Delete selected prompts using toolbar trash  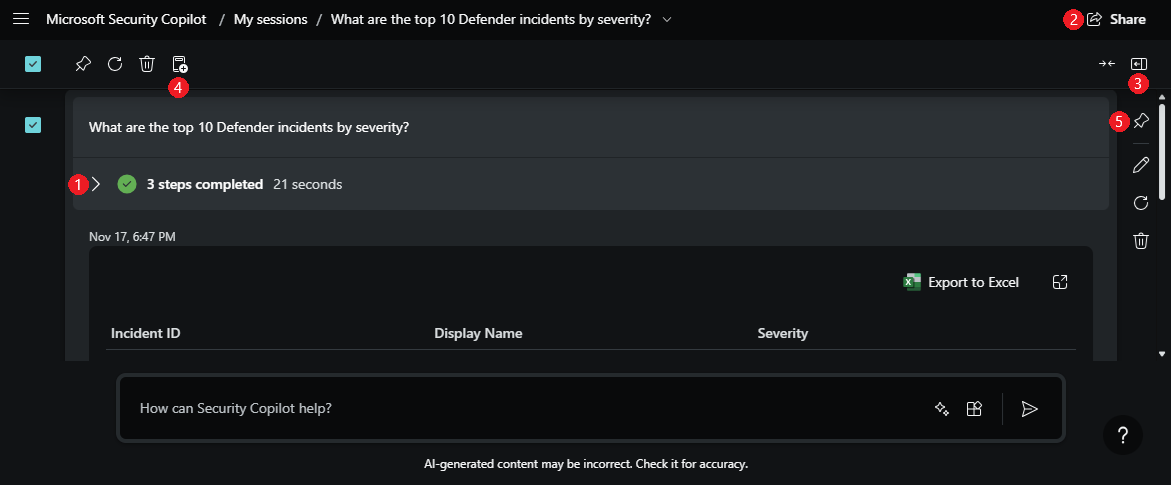(x=147, y=64)
